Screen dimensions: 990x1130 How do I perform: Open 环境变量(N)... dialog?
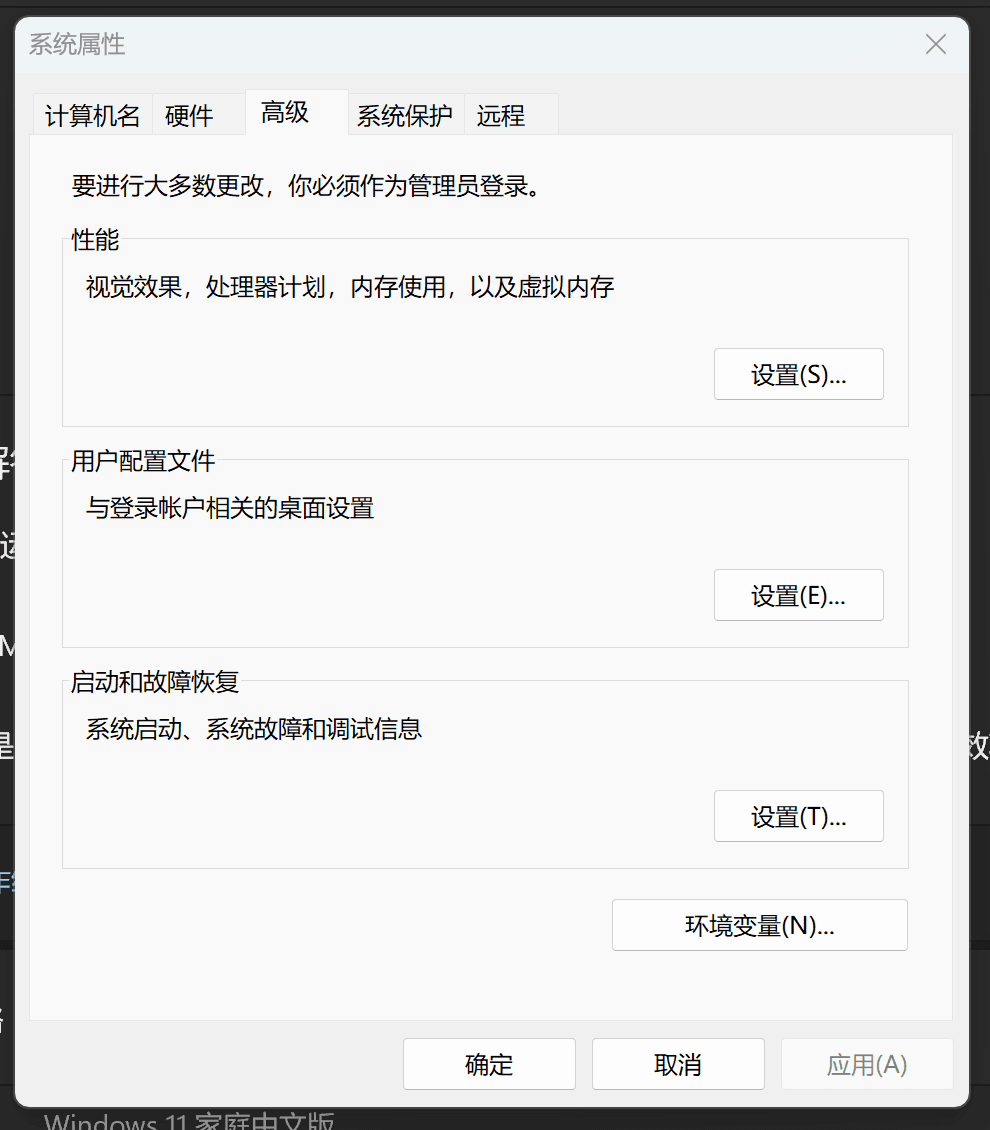(x=759, y=925)
